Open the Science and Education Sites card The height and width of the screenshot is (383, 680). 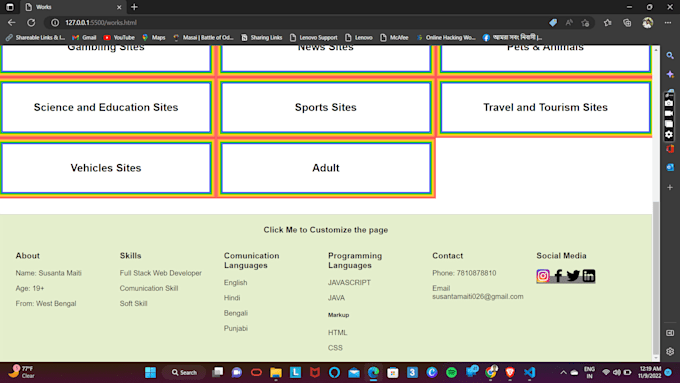click(106, 107)
